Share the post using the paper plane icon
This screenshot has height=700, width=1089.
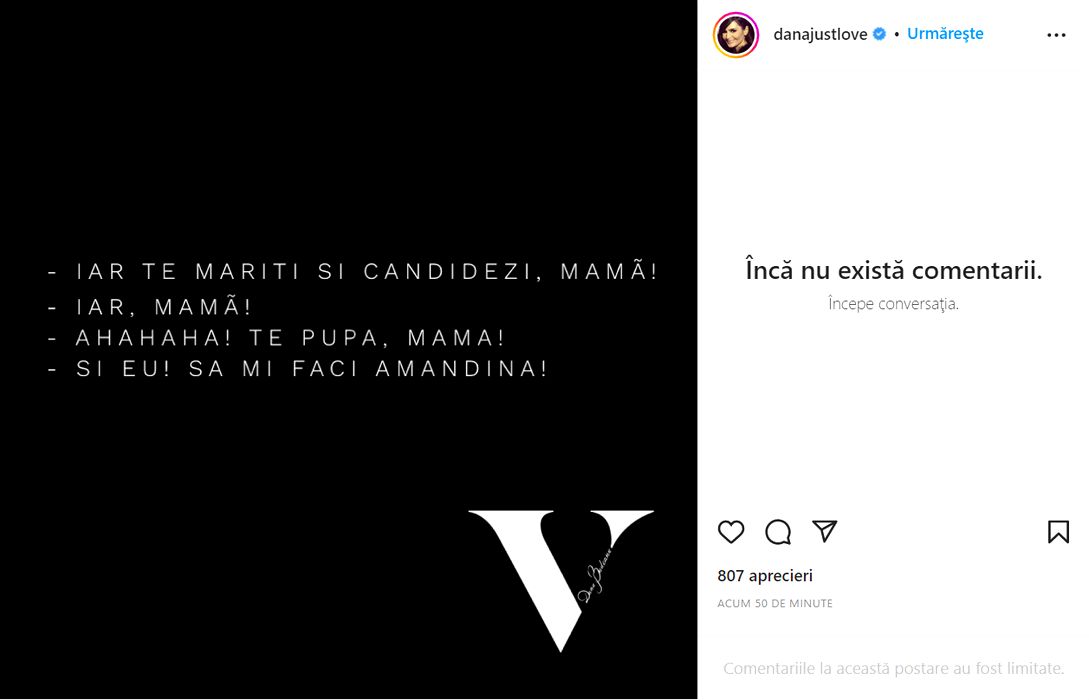click(824, 531)
